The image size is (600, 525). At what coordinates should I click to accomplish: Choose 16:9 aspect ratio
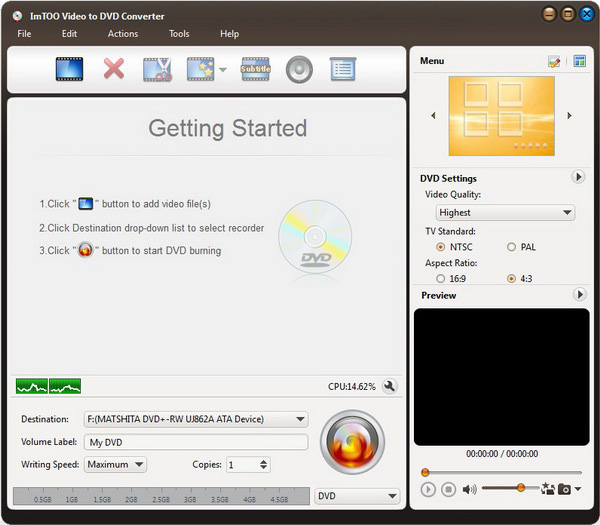pyautogui.click(x=441, y=279)
